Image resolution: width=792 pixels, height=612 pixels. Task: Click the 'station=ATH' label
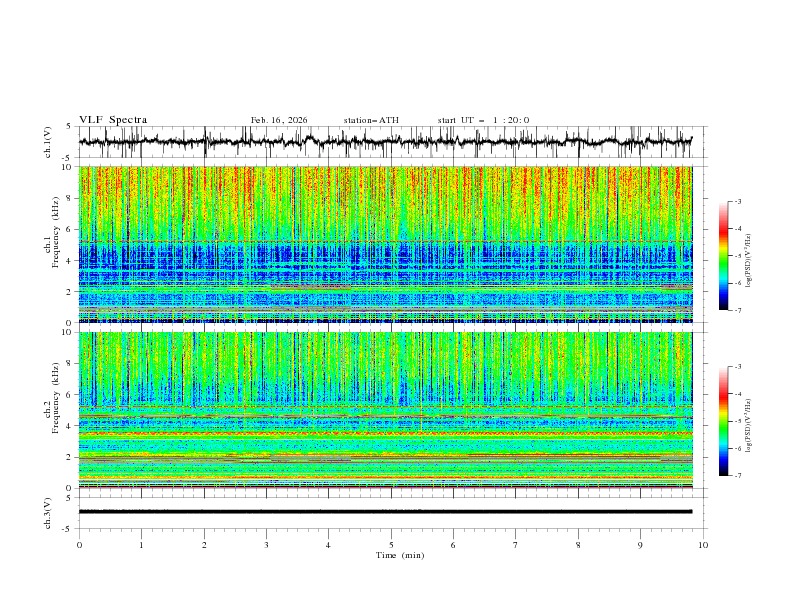(x=371, y=120)
